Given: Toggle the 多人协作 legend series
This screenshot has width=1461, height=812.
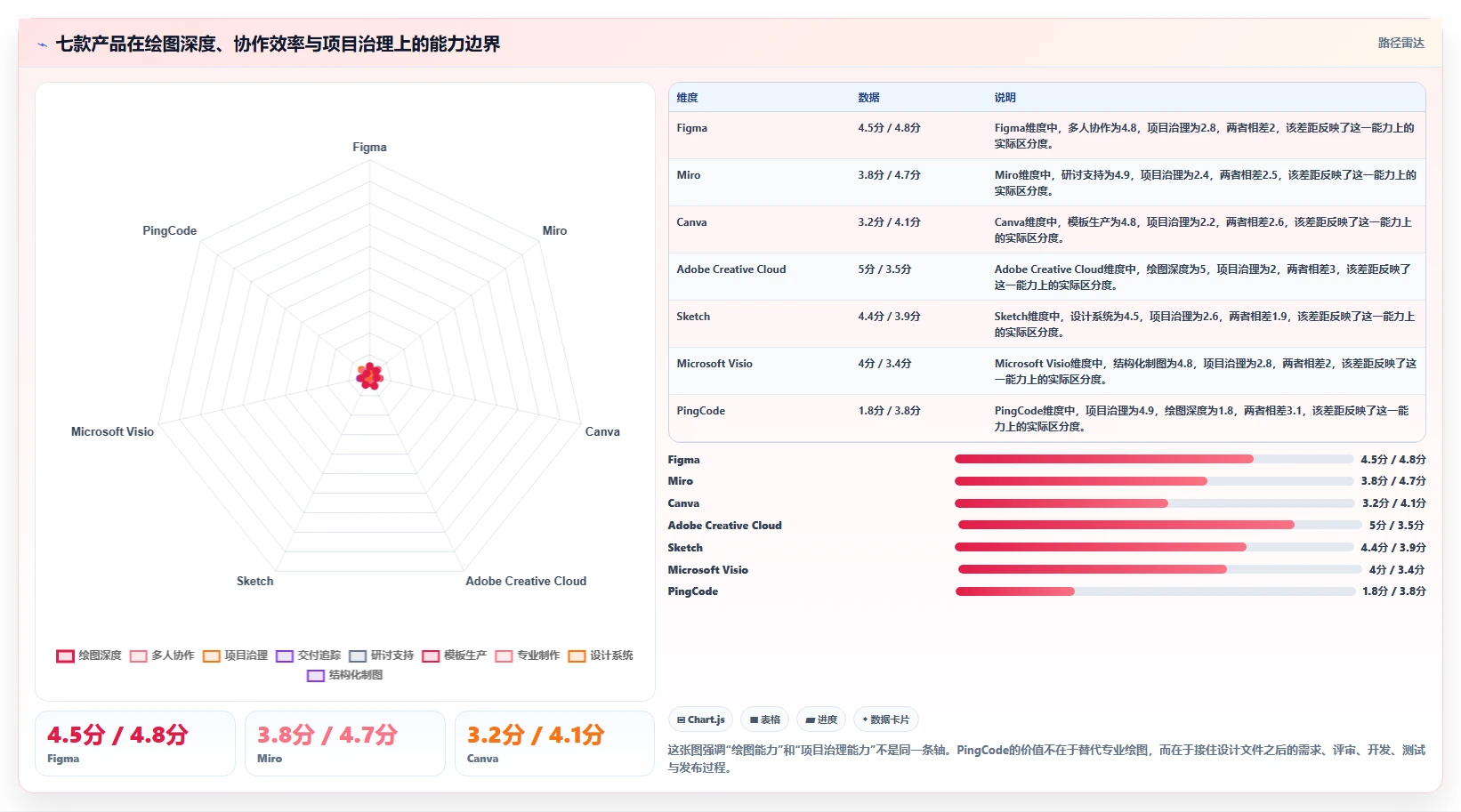Looking at the screenshot, I should point(162,656).
